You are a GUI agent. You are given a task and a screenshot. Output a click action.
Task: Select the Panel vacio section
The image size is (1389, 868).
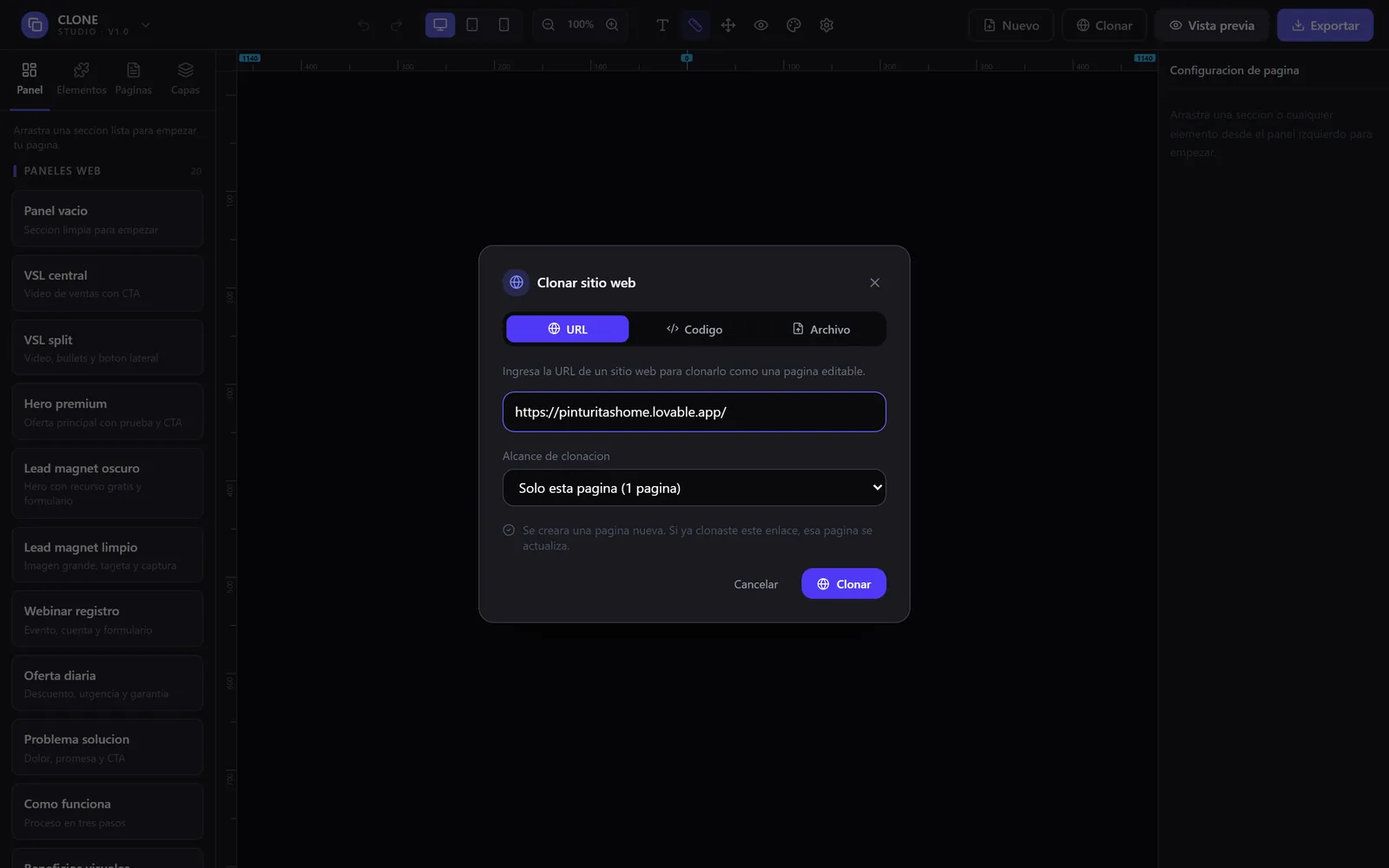108,219
